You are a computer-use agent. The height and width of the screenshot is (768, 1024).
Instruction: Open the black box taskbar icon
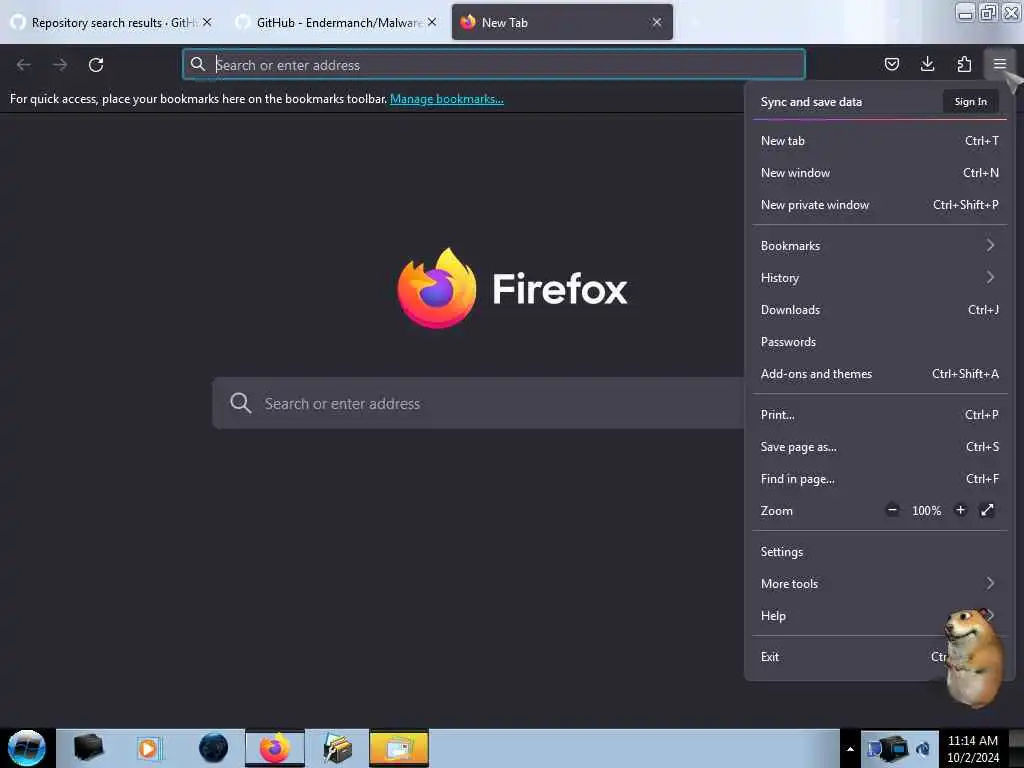pos(89,748)
